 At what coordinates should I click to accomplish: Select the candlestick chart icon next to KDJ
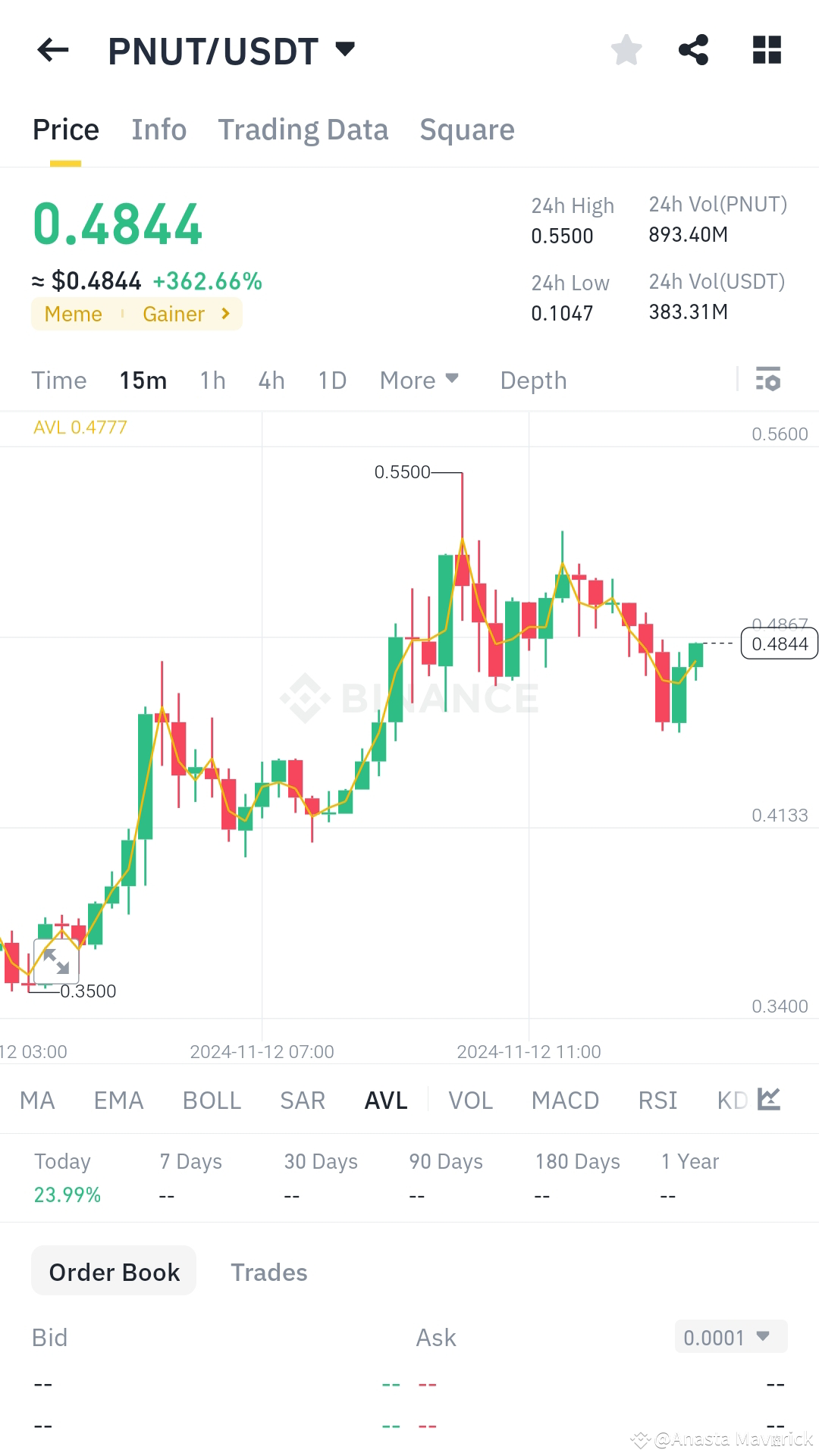768,1100
